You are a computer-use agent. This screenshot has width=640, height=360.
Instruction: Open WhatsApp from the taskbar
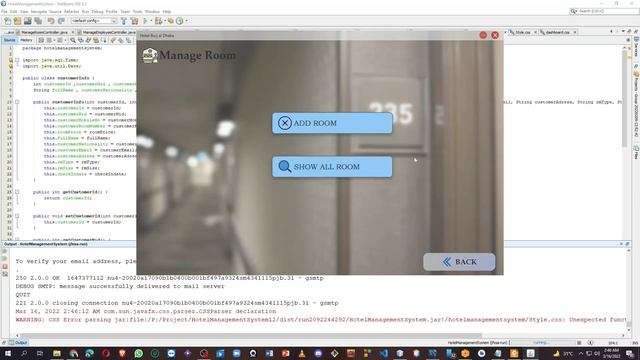(x=138, y=353)
